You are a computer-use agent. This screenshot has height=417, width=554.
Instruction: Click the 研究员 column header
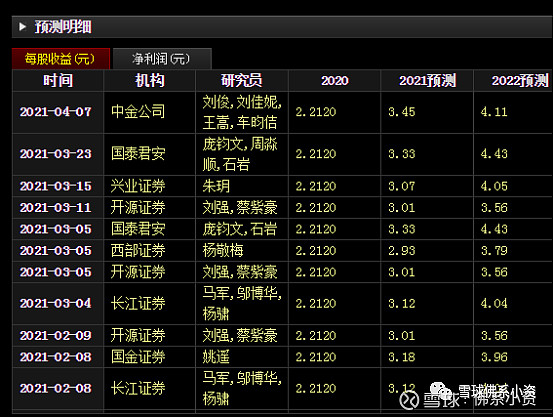coord(242,81)
